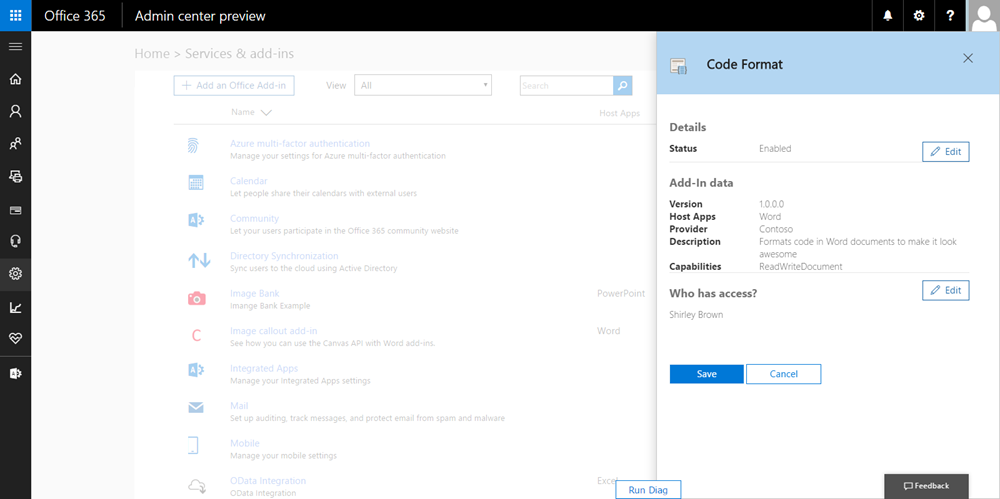Click the Mail envelope icon

(196, 407)
